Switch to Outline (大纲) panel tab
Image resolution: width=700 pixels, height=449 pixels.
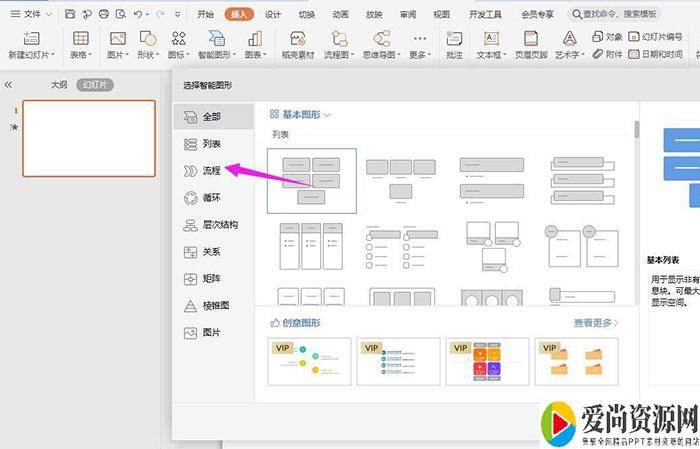pyautogui.click(x=60, y=85)
